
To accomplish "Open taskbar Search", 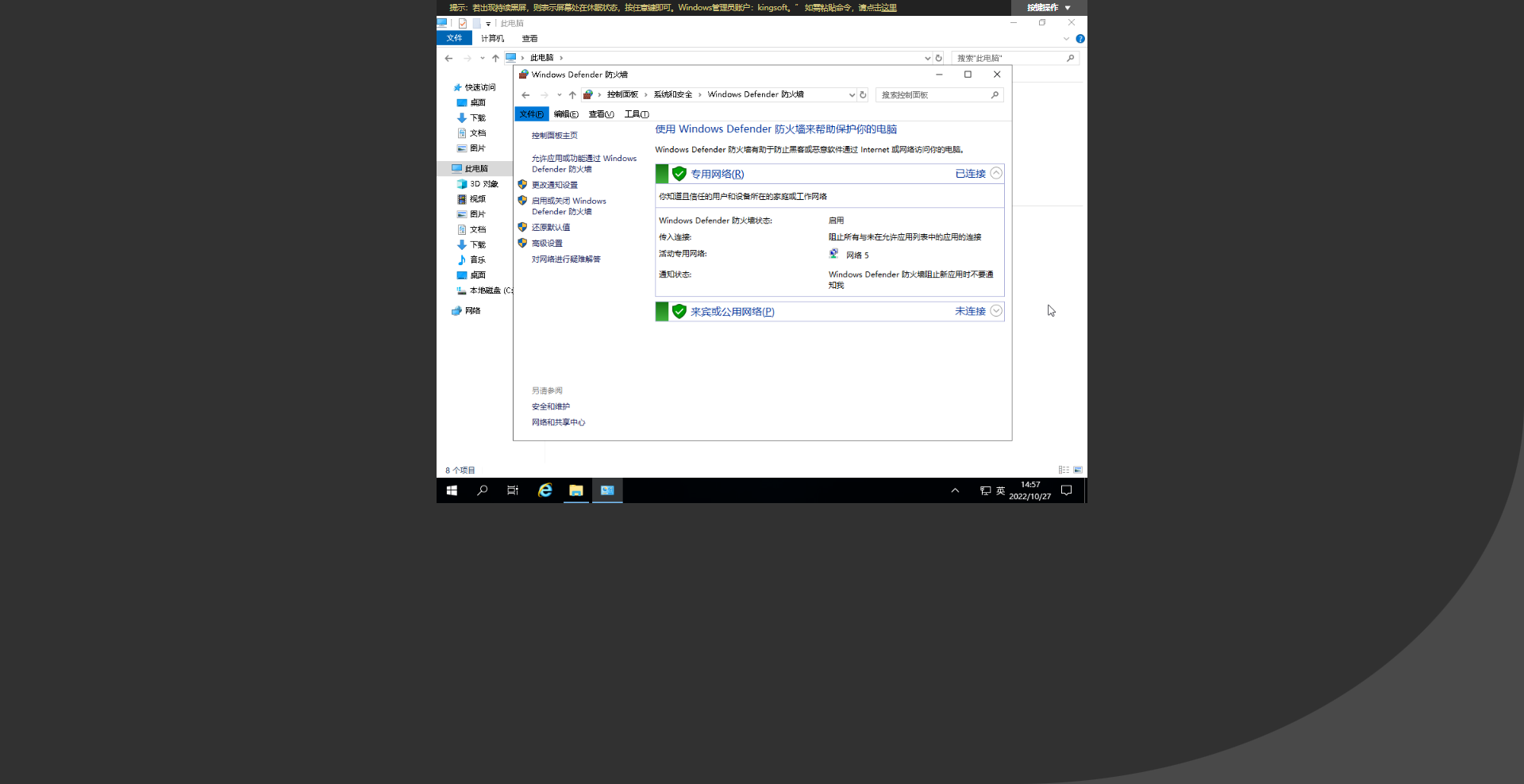I will [482, 490].
